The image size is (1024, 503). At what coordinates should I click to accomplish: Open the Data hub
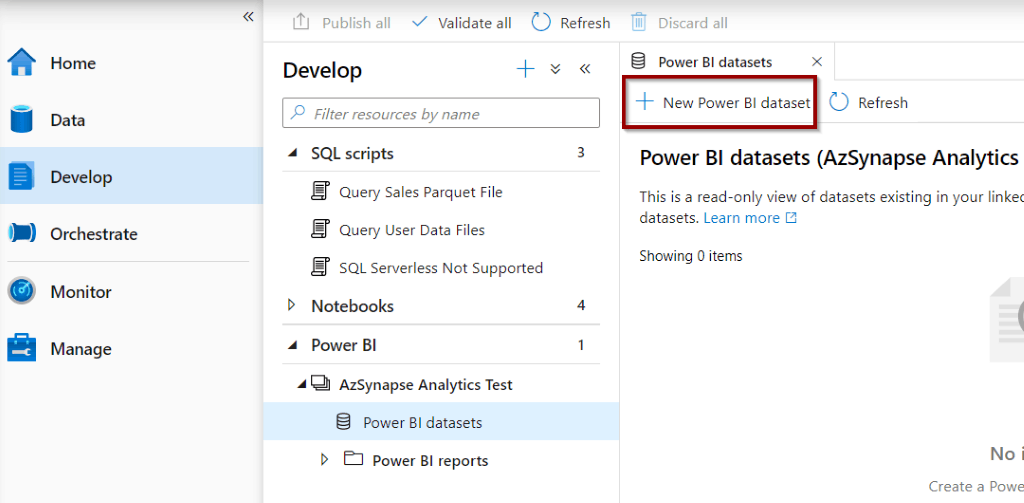coord(131,120)
